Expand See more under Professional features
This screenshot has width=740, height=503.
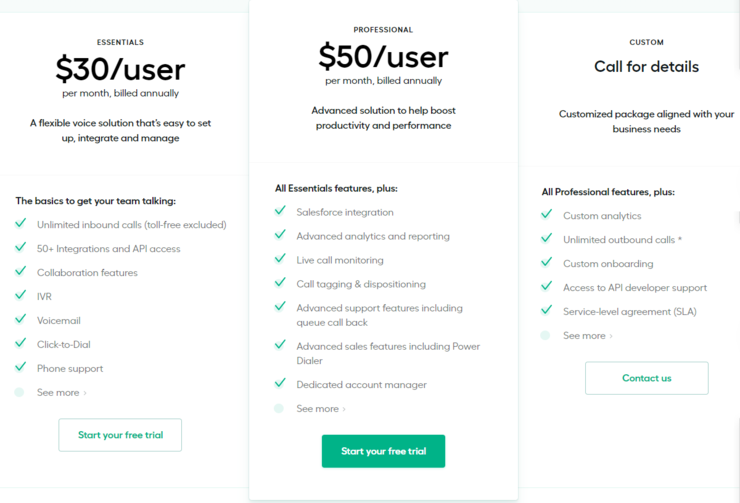tap(320, 409)
